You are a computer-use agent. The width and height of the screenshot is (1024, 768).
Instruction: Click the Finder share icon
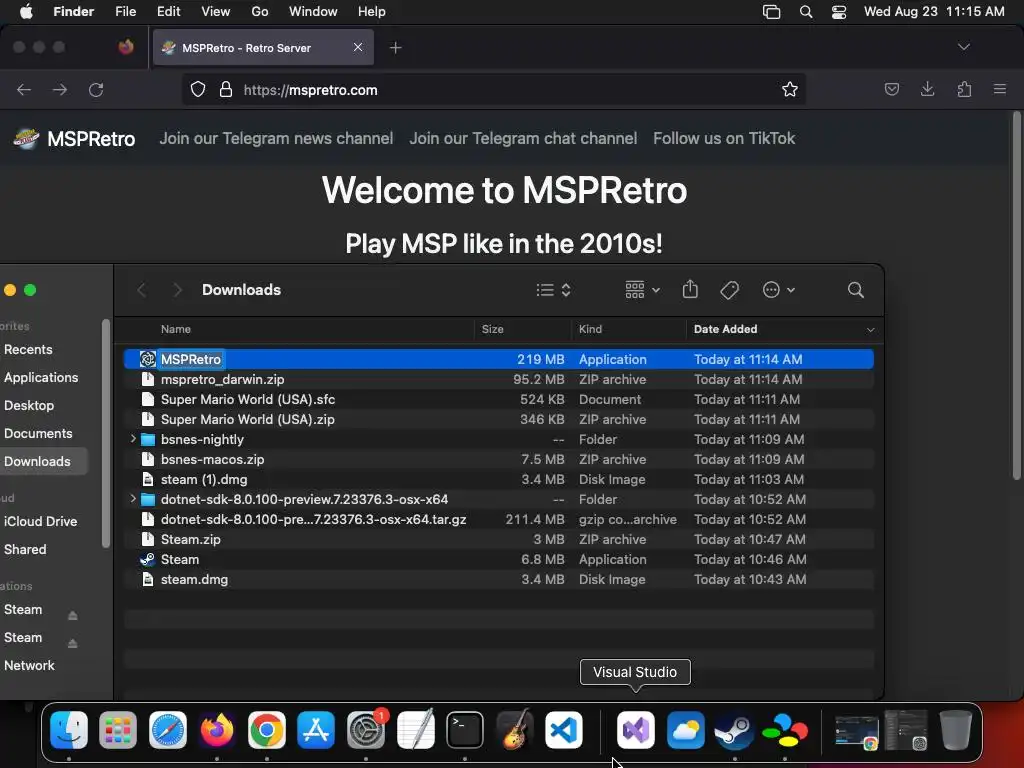point(690,289)
